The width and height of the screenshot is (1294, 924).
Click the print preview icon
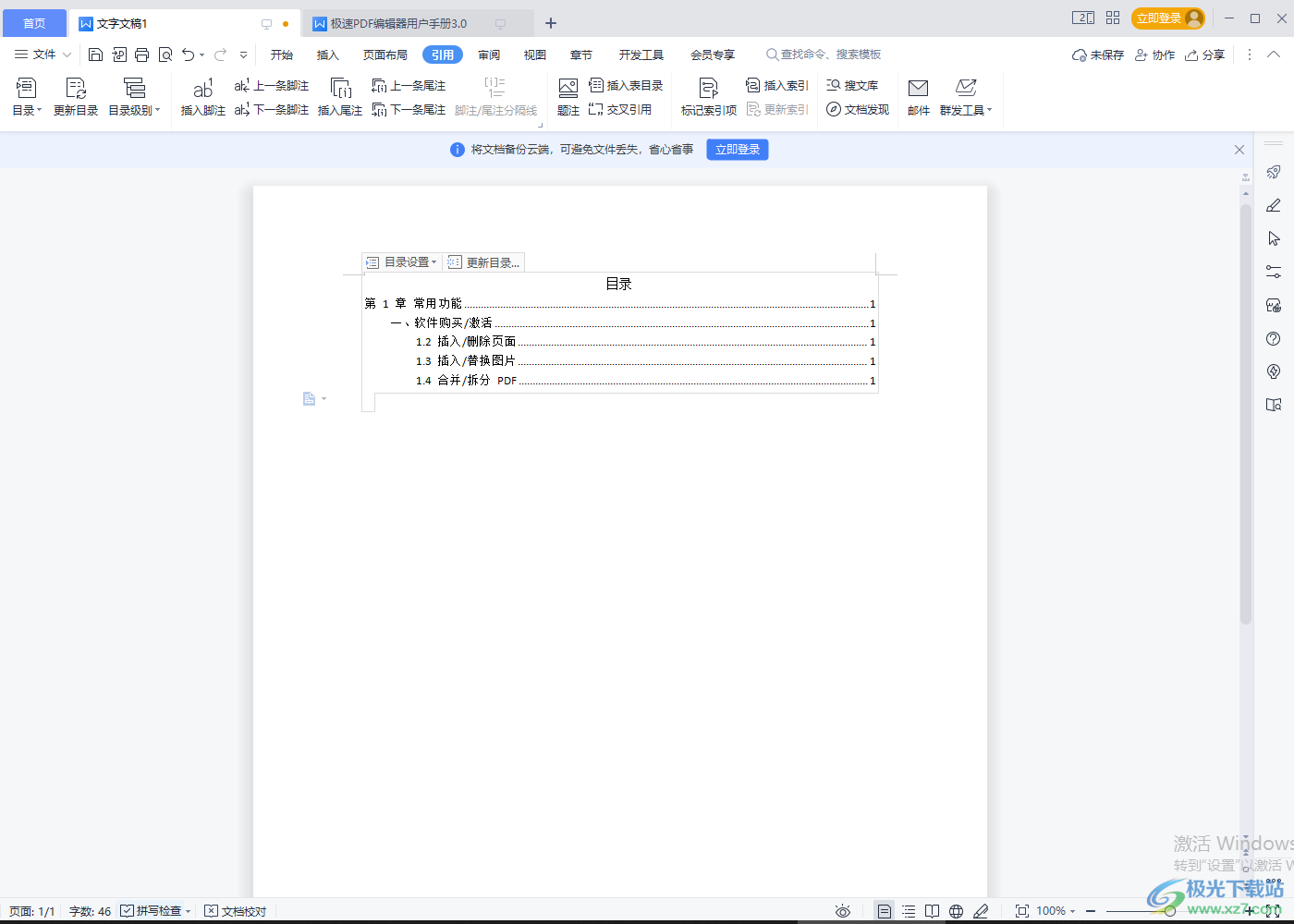pos(165,55)
